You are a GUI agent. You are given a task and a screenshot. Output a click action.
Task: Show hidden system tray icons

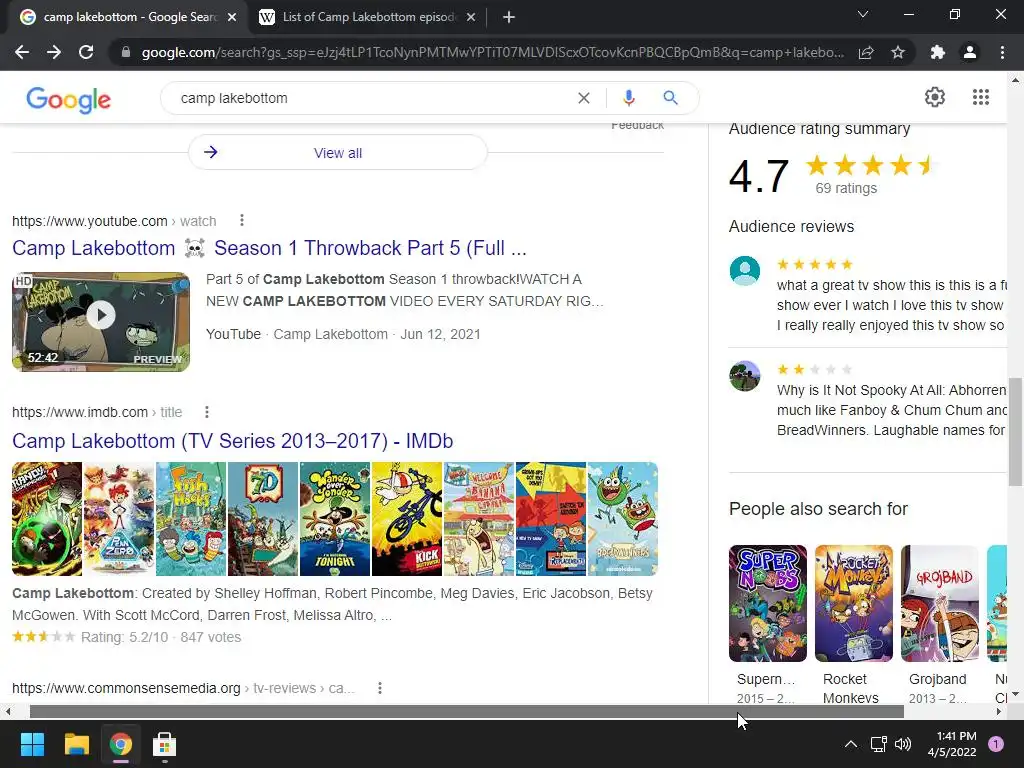(x=850, y=744)
